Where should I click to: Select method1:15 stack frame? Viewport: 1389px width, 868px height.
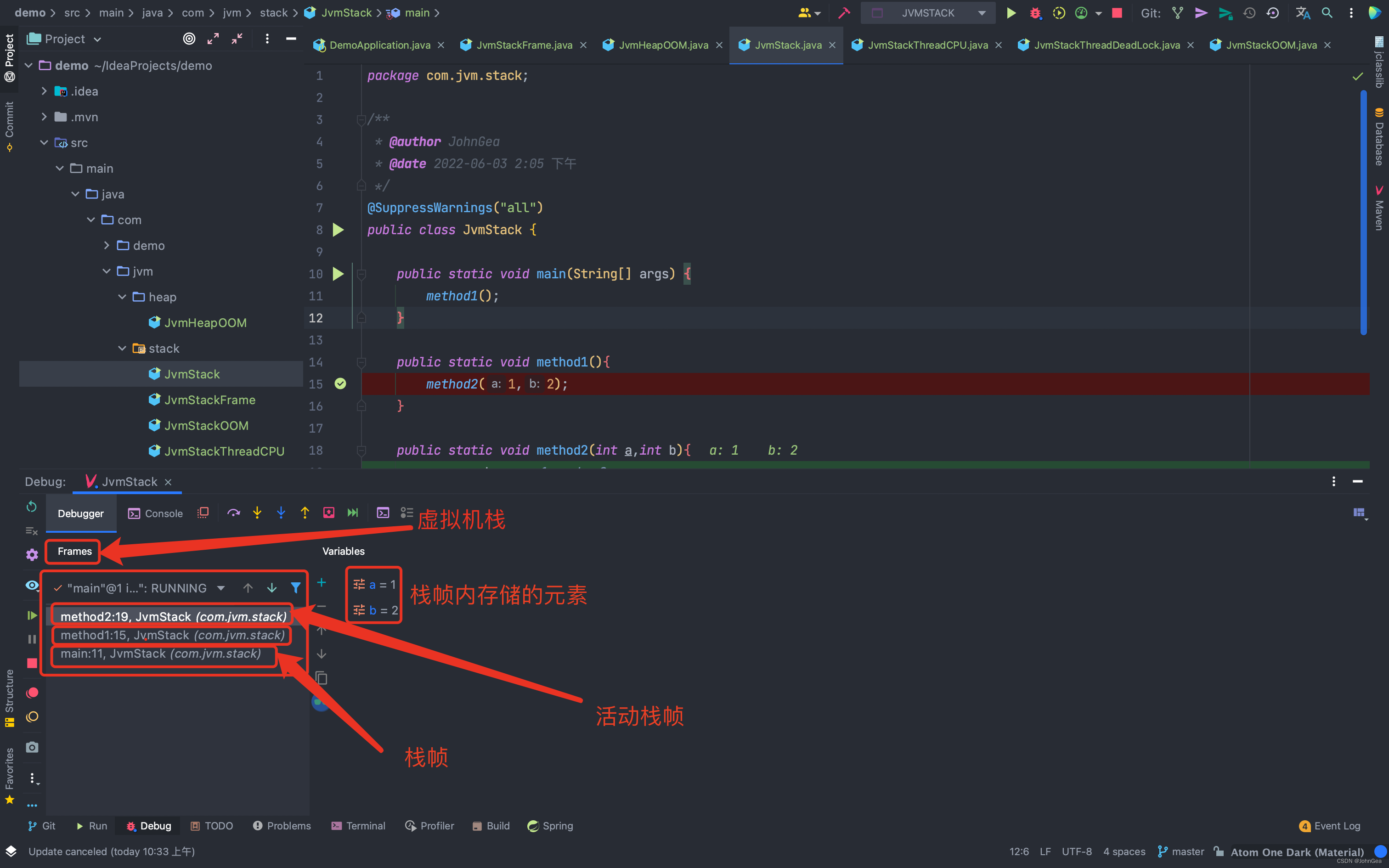[x=172, y=635]
